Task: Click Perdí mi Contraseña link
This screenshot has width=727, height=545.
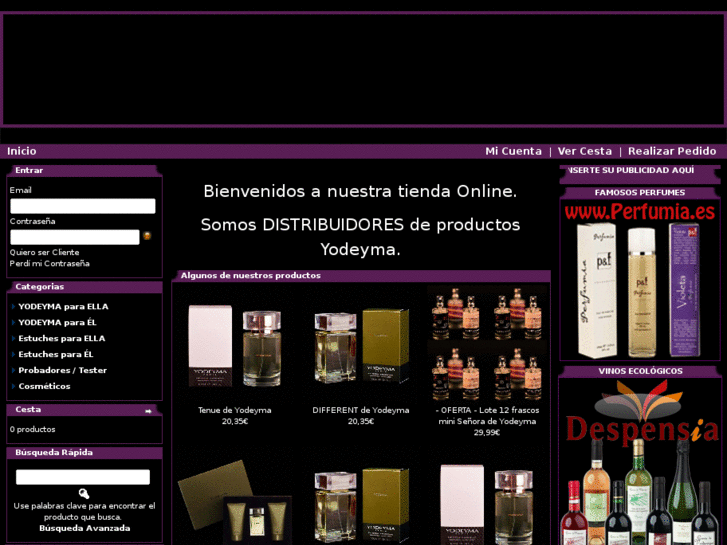Action: coord(50,263)
